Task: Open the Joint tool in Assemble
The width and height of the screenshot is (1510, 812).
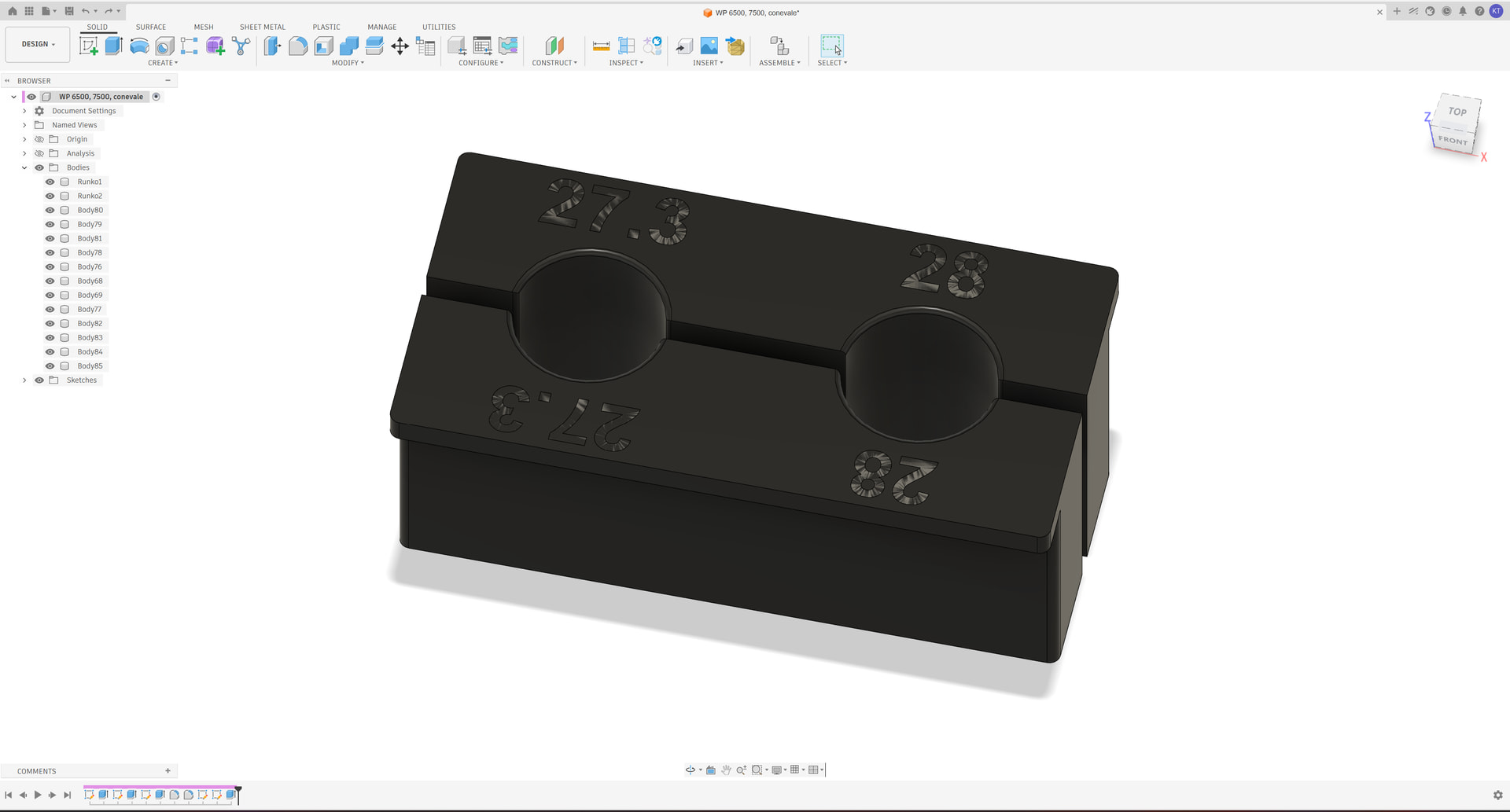Action: click(x=779, y=46)
